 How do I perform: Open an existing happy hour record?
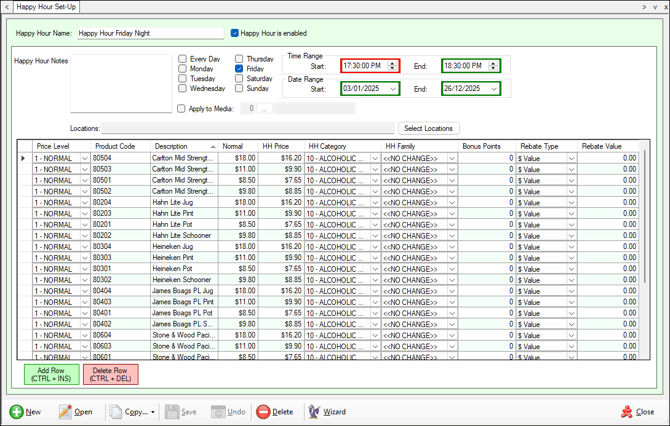[75, 411]
